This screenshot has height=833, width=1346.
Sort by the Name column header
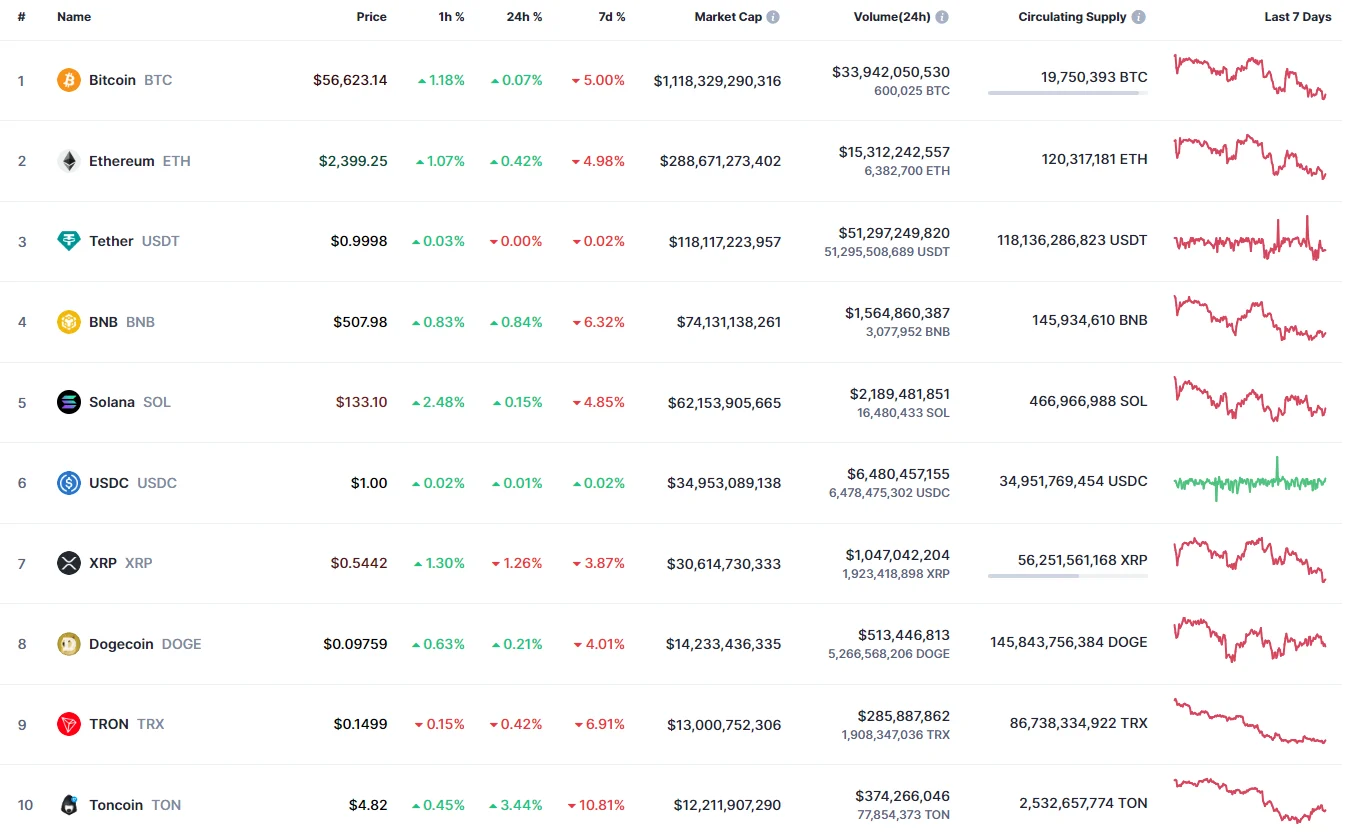[74, 17]
